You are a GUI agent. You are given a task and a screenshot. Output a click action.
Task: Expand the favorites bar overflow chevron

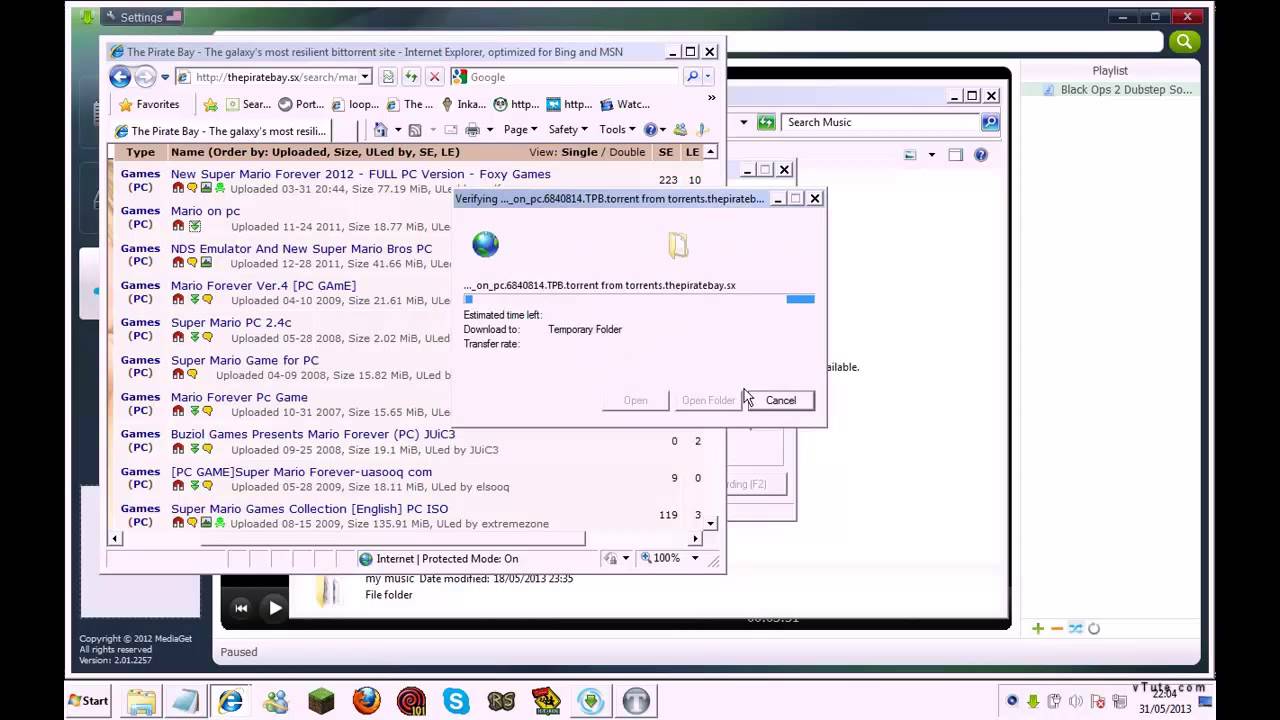711,98
